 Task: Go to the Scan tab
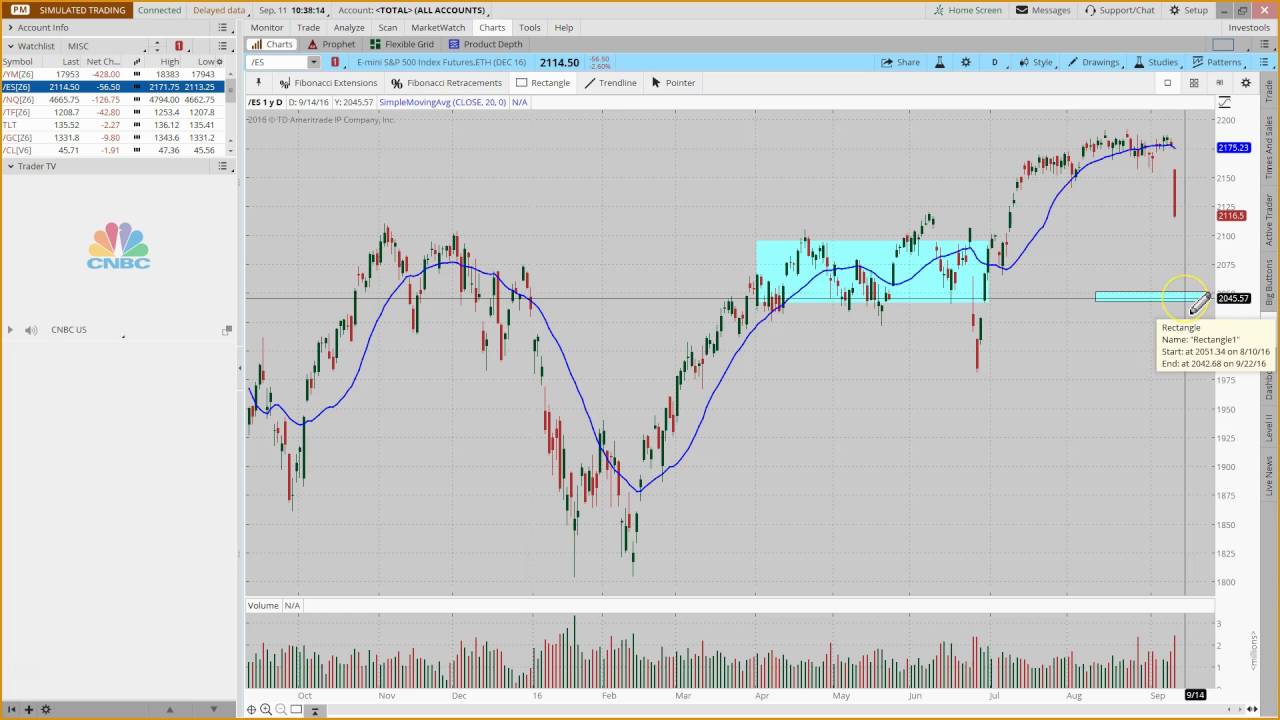[x=388, y=28]
